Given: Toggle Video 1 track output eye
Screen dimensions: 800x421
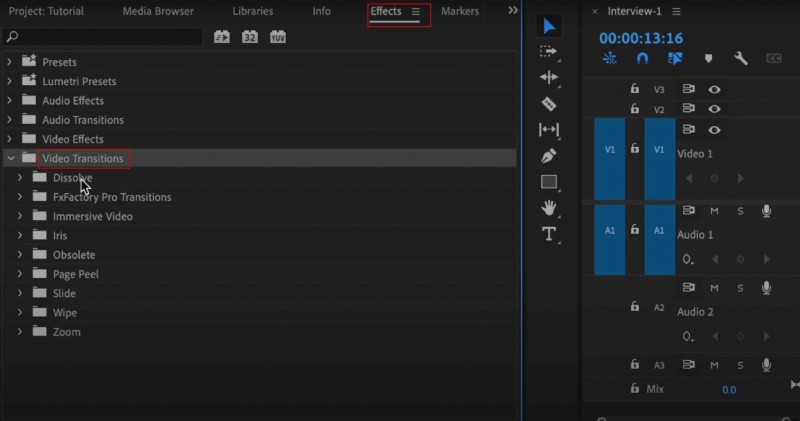Looking at the screenshot, I should [714, 130].
